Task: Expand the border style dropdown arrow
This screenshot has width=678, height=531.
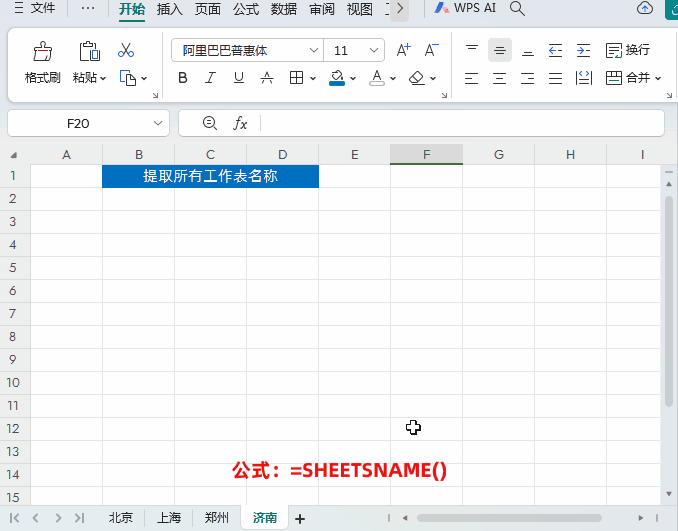Action: pos(313,78)
